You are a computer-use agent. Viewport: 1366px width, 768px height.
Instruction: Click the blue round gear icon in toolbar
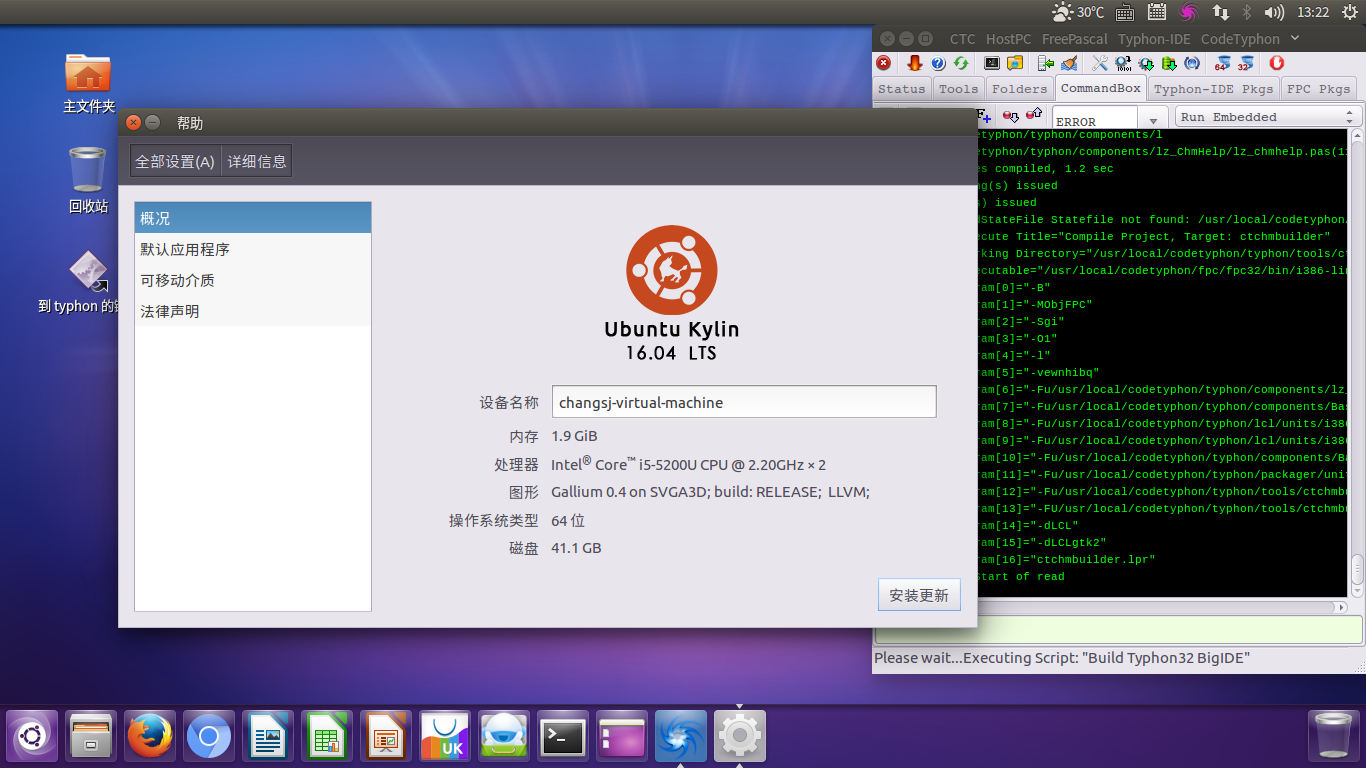tap(1192, 63)
